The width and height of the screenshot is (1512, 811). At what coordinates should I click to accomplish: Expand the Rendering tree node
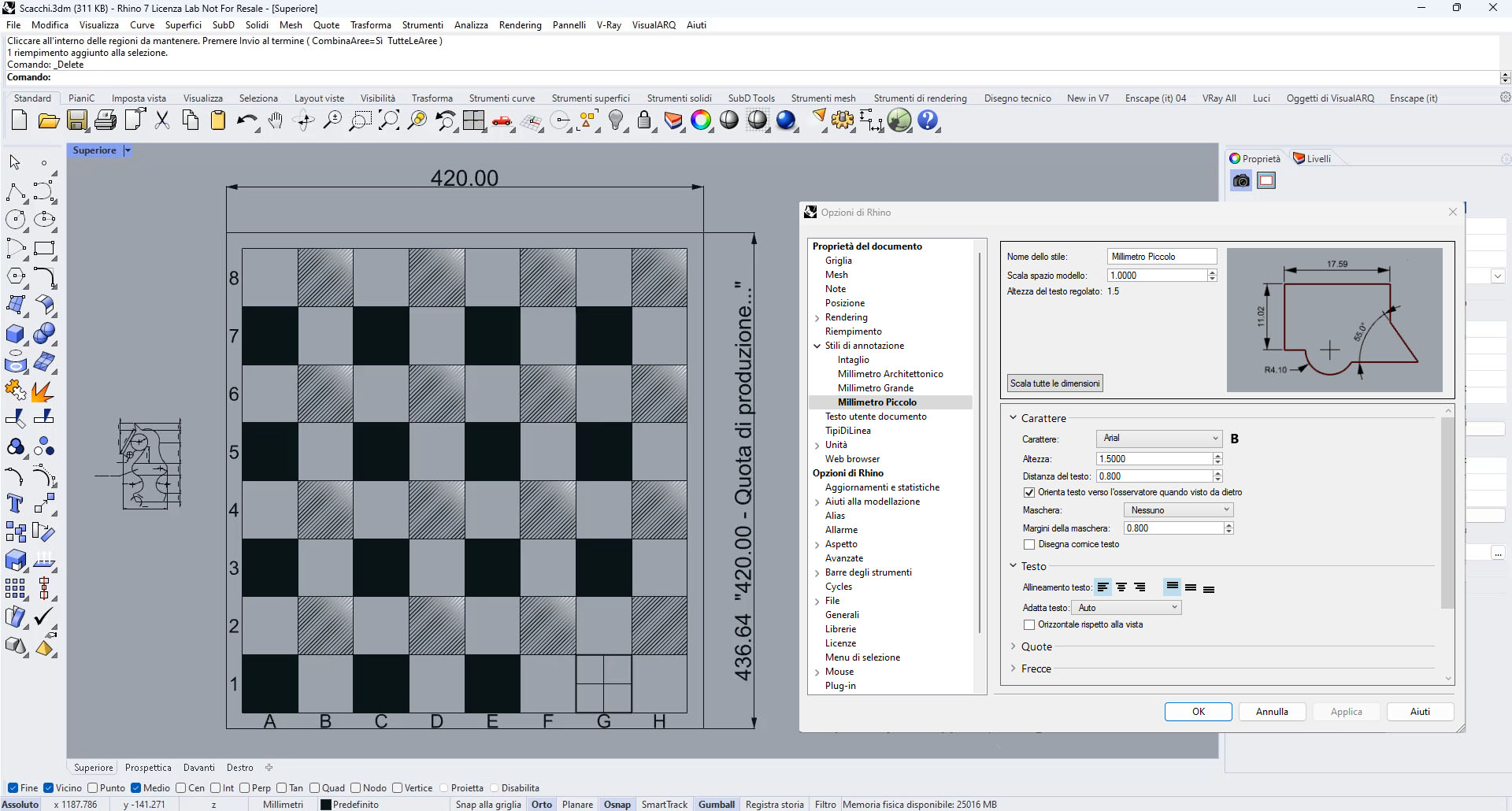pos(817,317)
